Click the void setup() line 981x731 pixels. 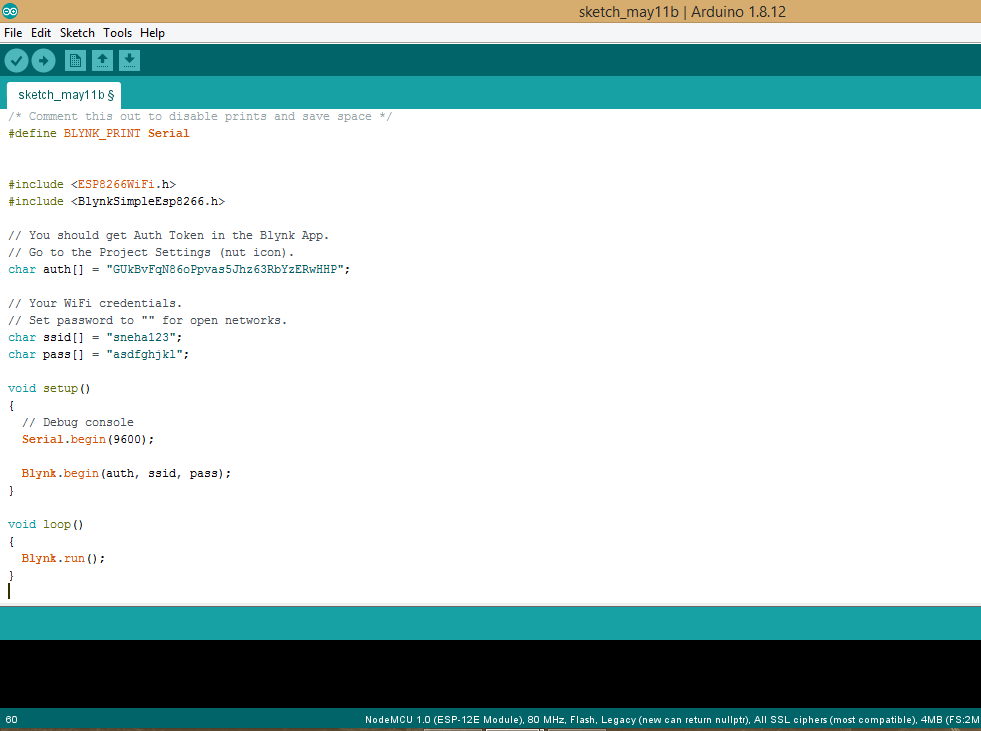tap(49, 389)
